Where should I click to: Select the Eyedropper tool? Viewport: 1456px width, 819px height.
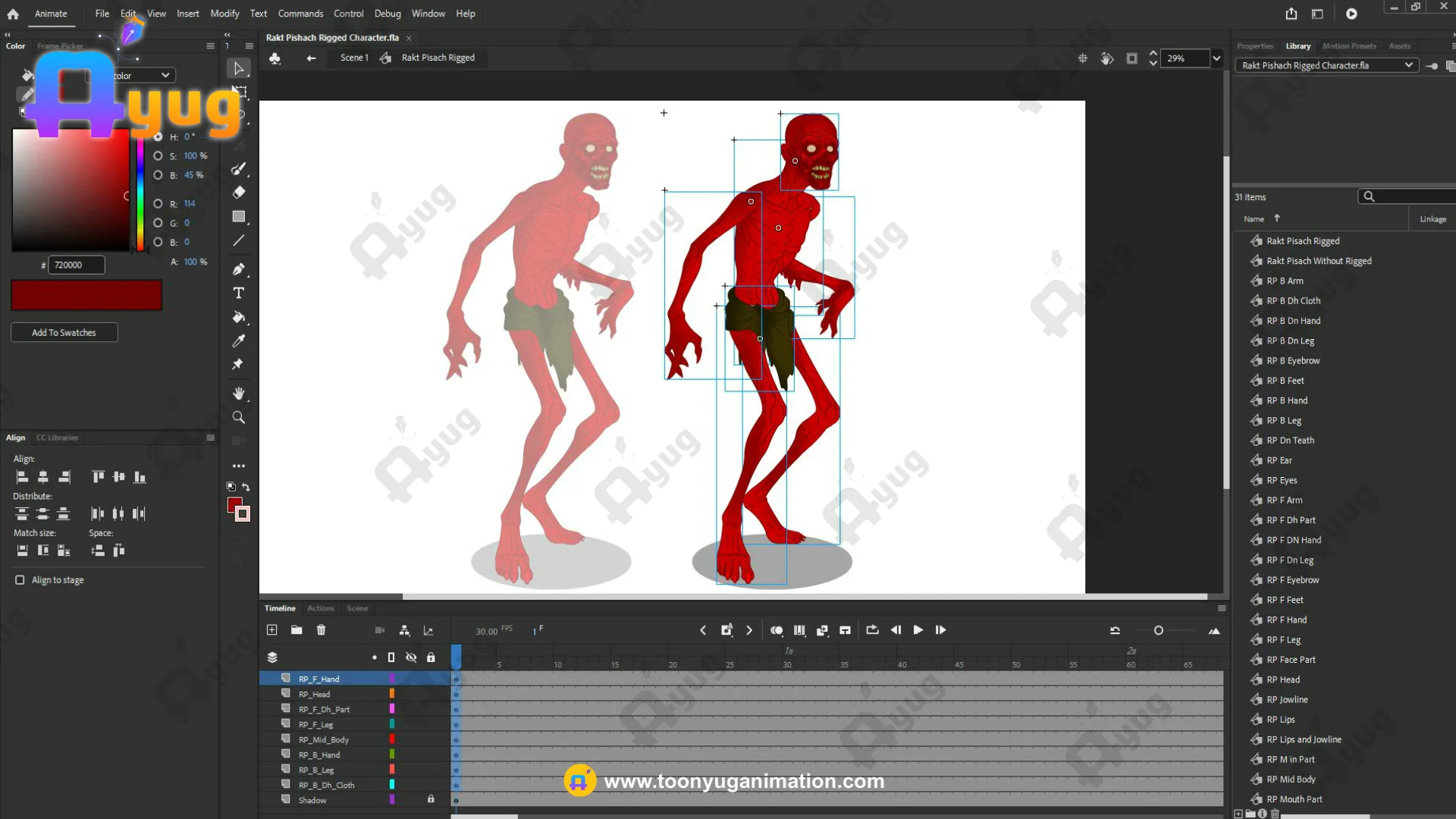point(238,341)
